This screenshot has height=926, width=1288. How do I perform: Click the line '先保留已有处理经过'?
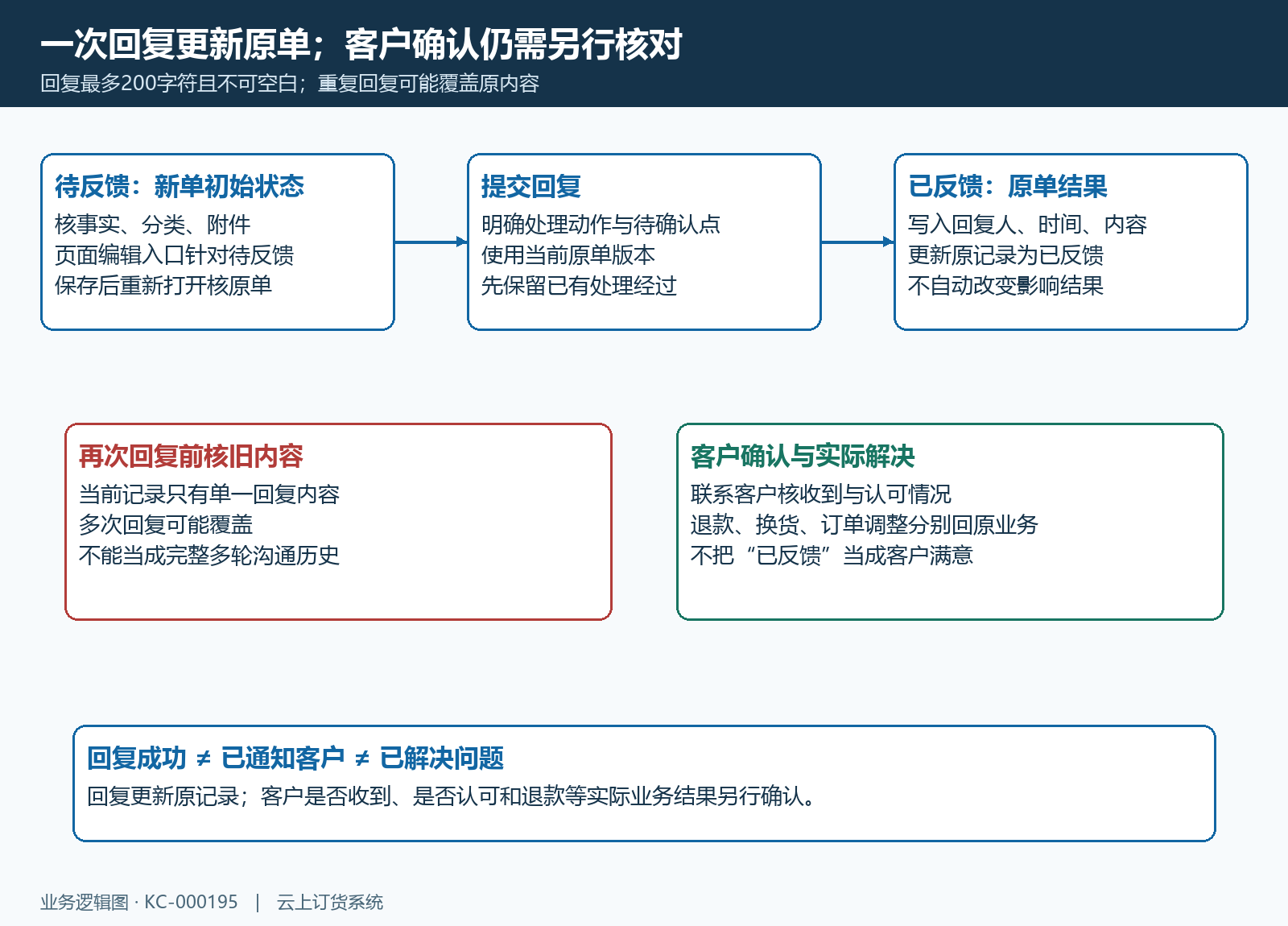579,286
